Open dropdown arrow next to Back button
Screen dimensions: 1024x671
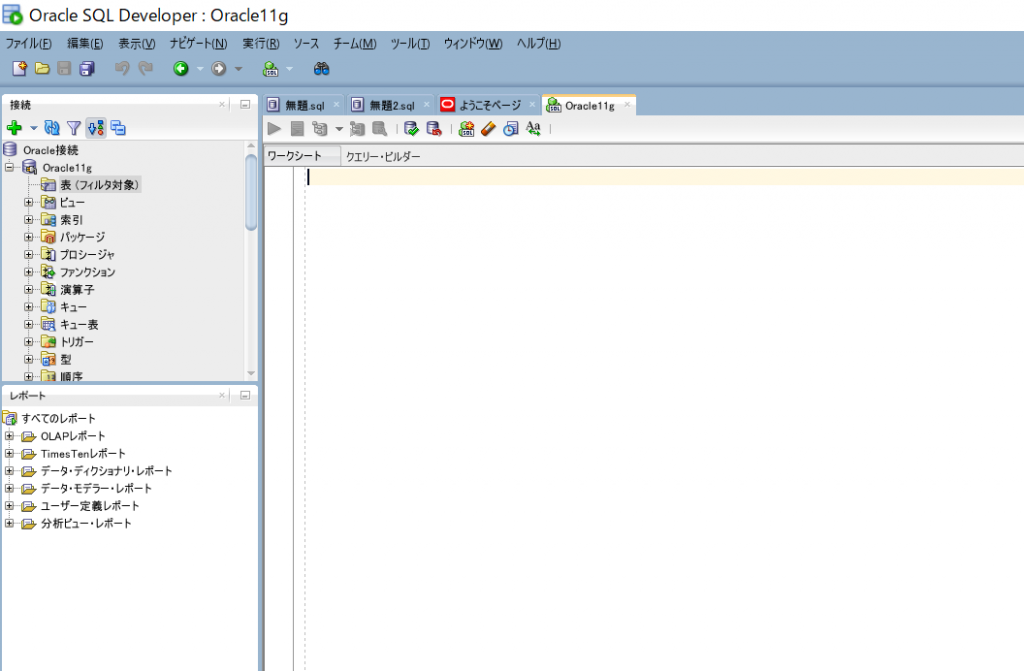click(x=200, y=69)
